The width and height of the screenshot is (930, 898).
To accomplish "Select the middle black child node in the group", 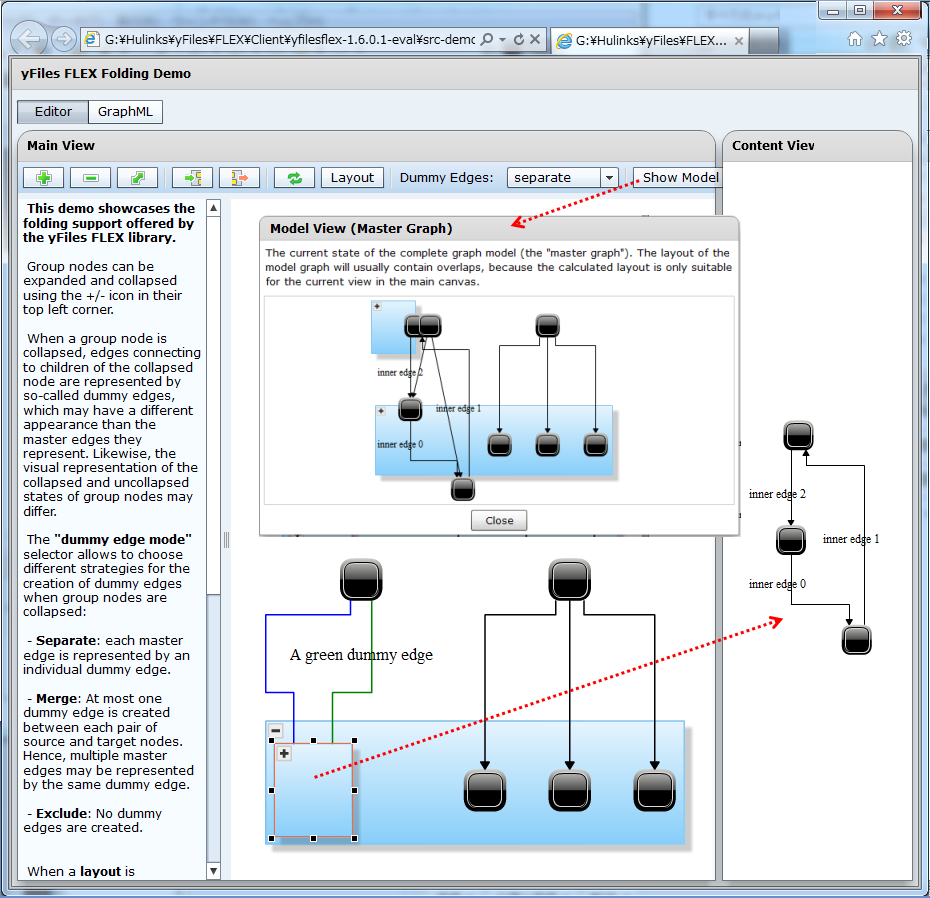I will coord(569,790).
